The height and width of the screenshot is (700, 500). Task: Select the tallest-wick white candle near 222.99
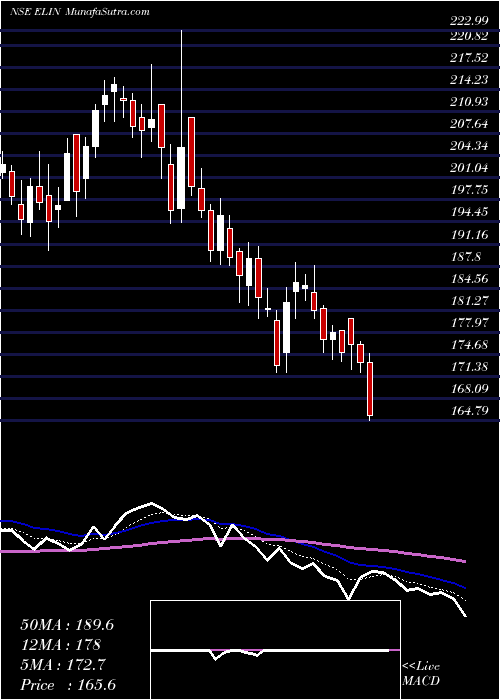coord(181,178)
